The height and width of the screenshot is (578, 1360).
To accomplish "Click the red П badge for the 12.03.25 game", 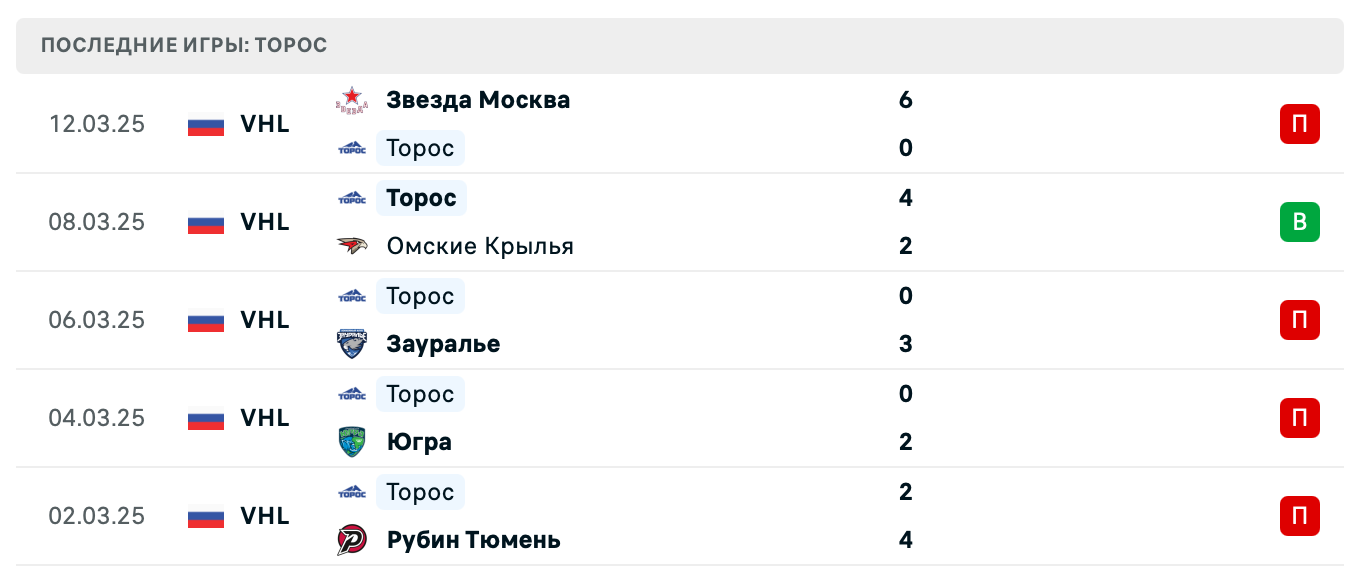I will coord(1300,124).
